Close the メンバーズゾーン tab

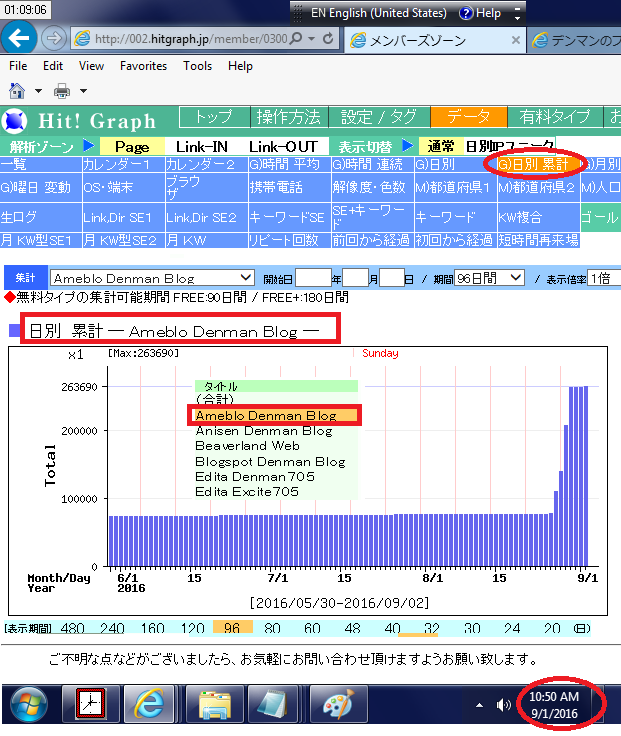[515, 40]
